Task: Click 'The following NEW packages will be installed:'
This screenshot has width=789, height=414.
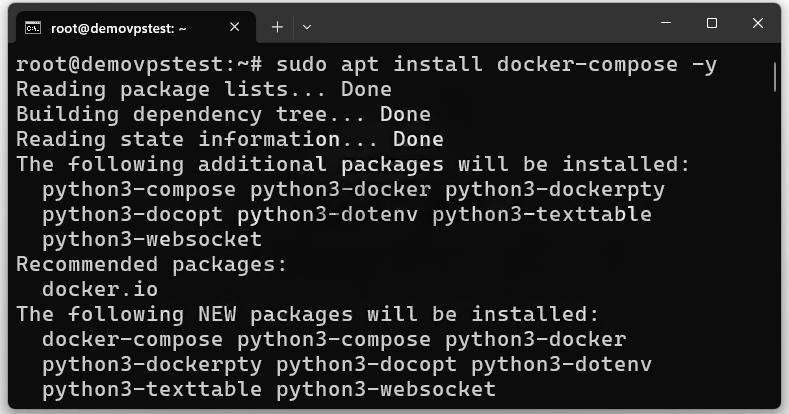Action: (308, 315)
